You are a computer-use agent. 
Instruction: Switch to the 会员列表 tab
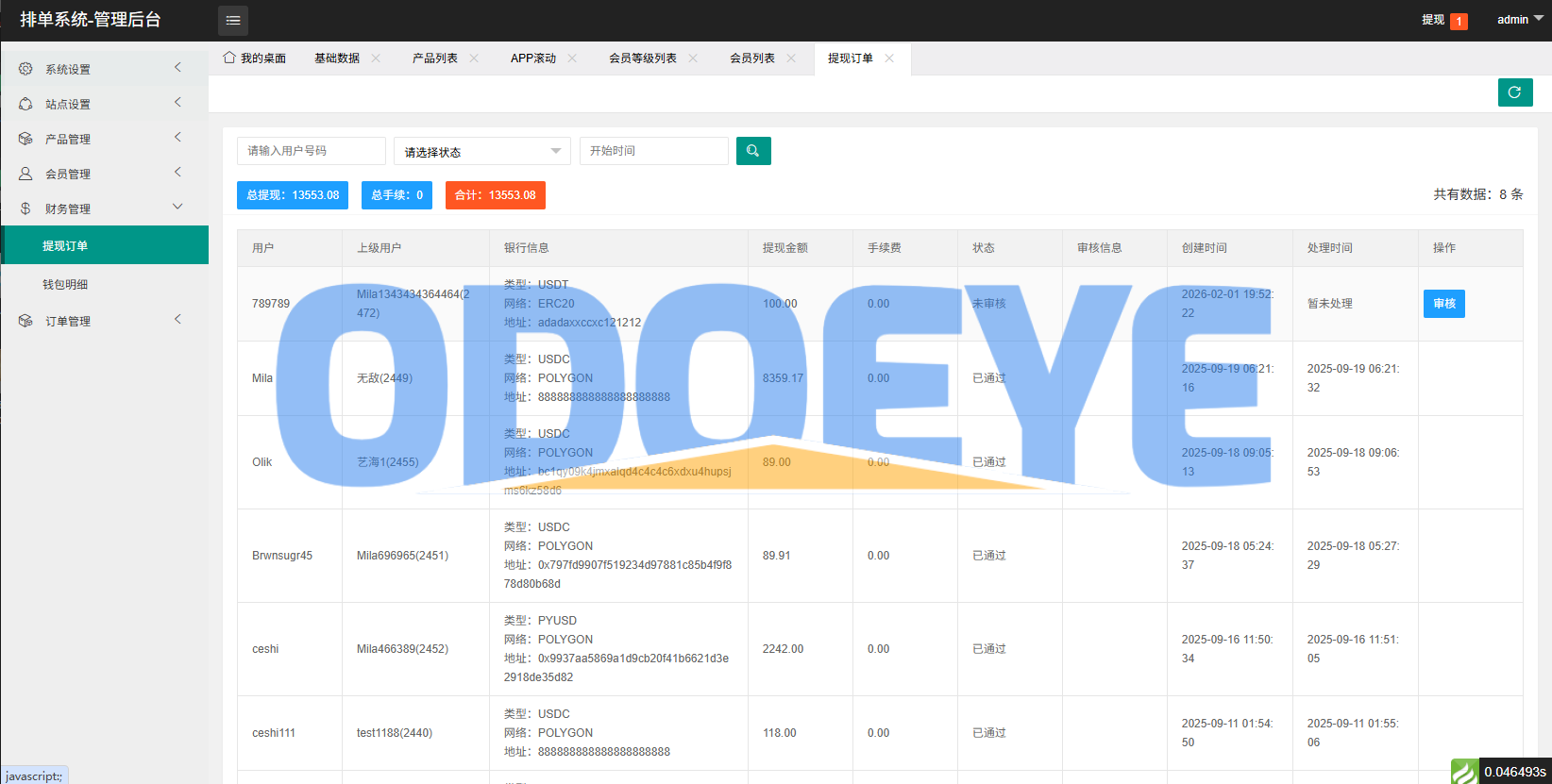tap(751, 58)
